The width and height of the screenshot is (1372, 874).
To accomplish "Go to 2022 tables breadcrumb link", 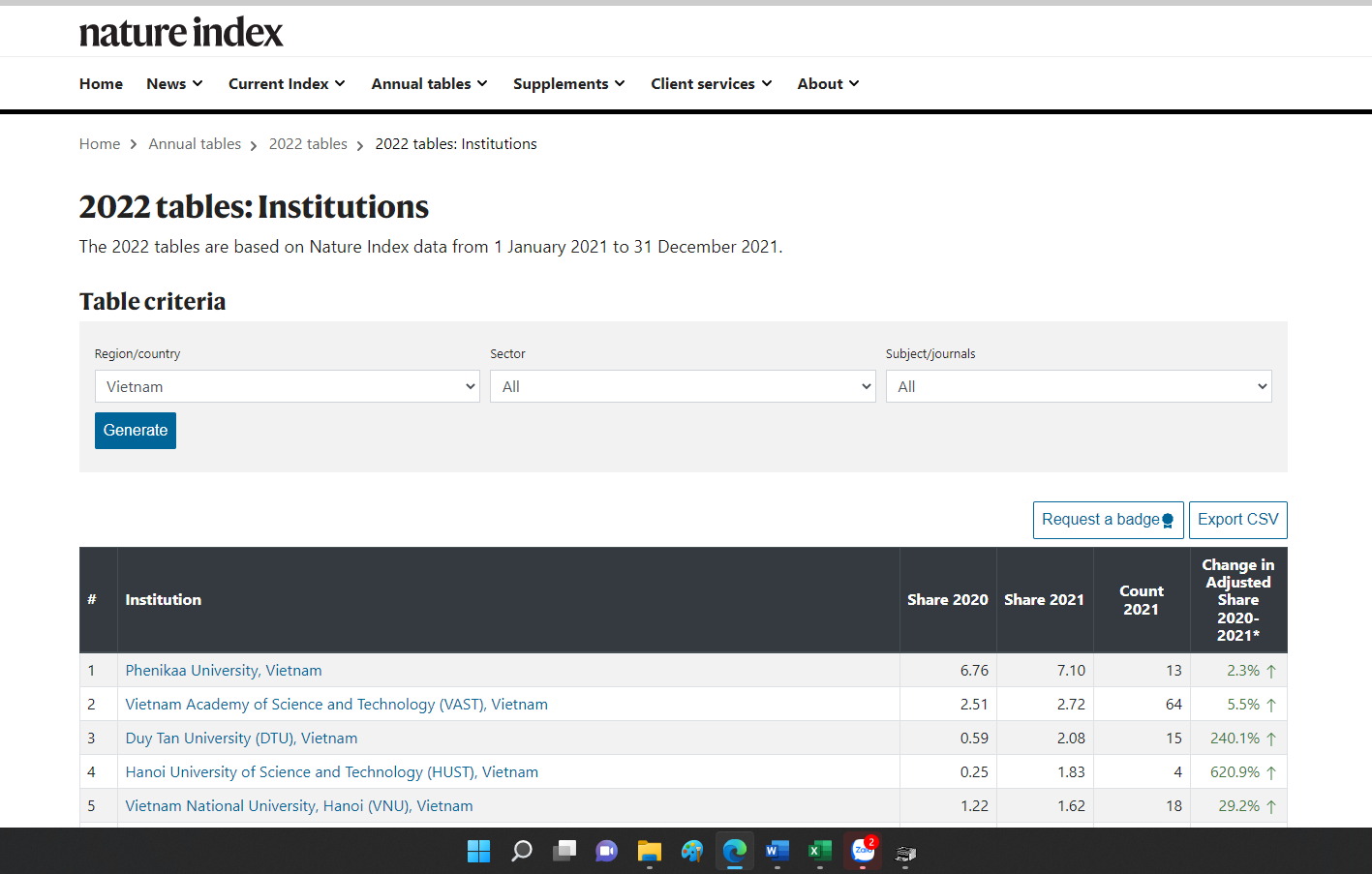I will pos(308,144).
